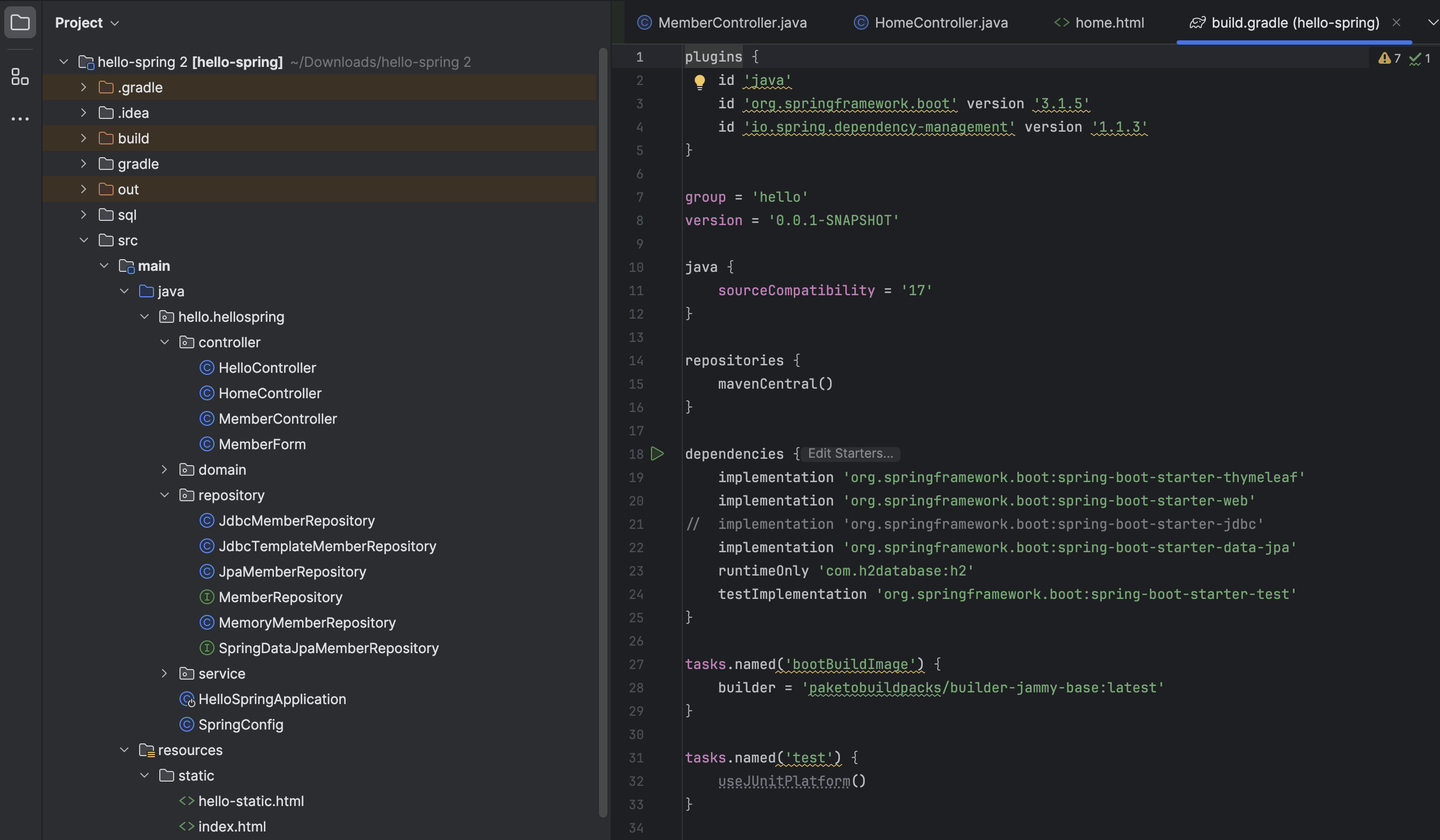Click the MemberForm class icon
This screenshot has width=1440, height=840.
207,444
